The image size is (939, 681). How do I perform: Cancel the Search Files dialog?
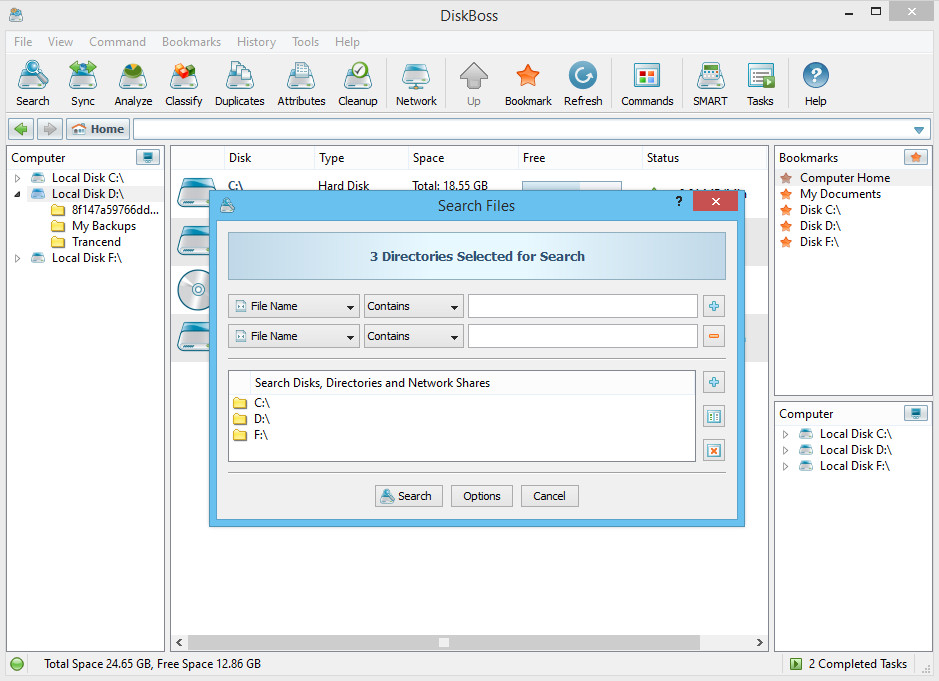pos(549,496)
